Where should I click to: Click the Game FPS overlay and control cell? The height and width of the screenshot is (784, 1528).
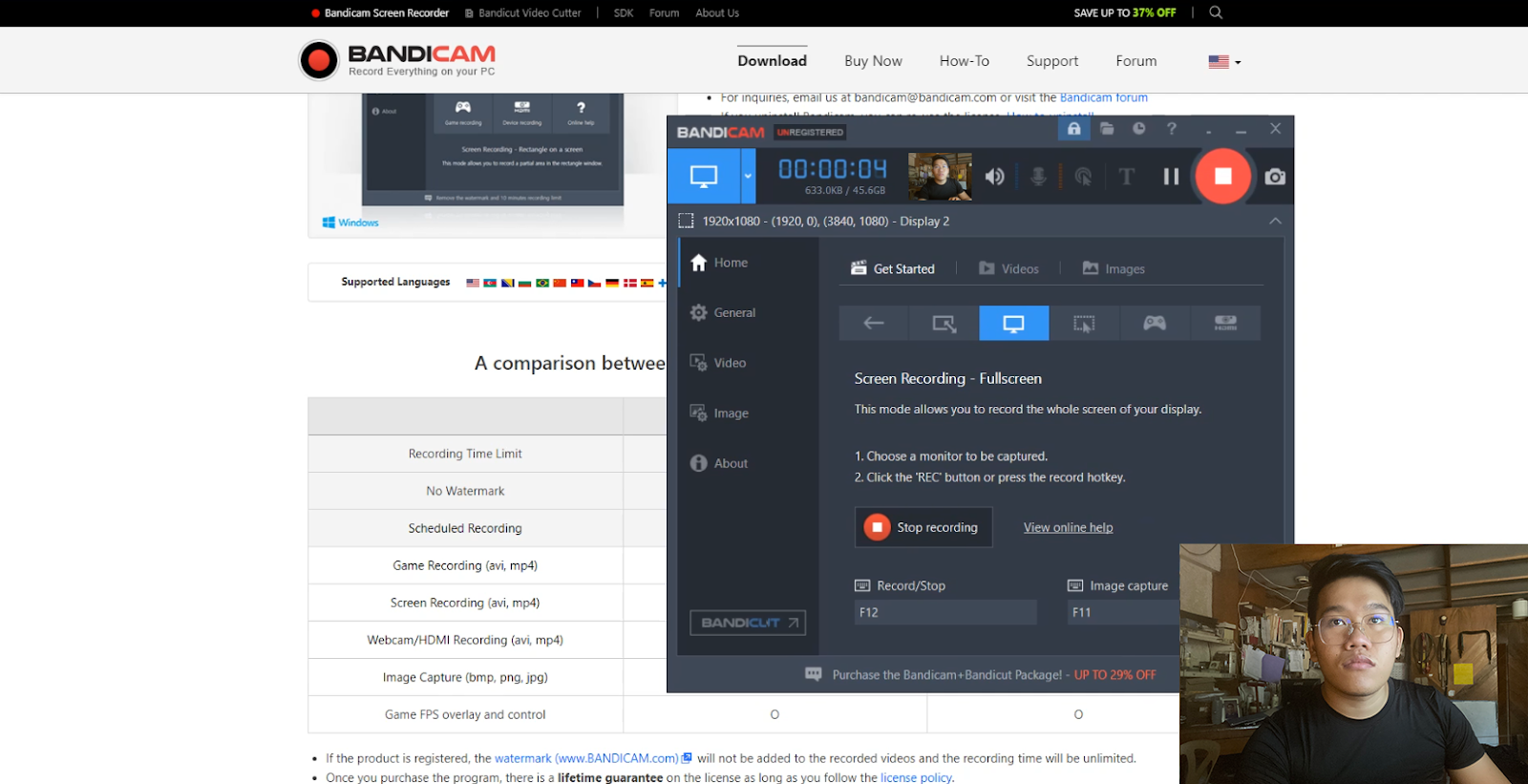tap(465, 714)
